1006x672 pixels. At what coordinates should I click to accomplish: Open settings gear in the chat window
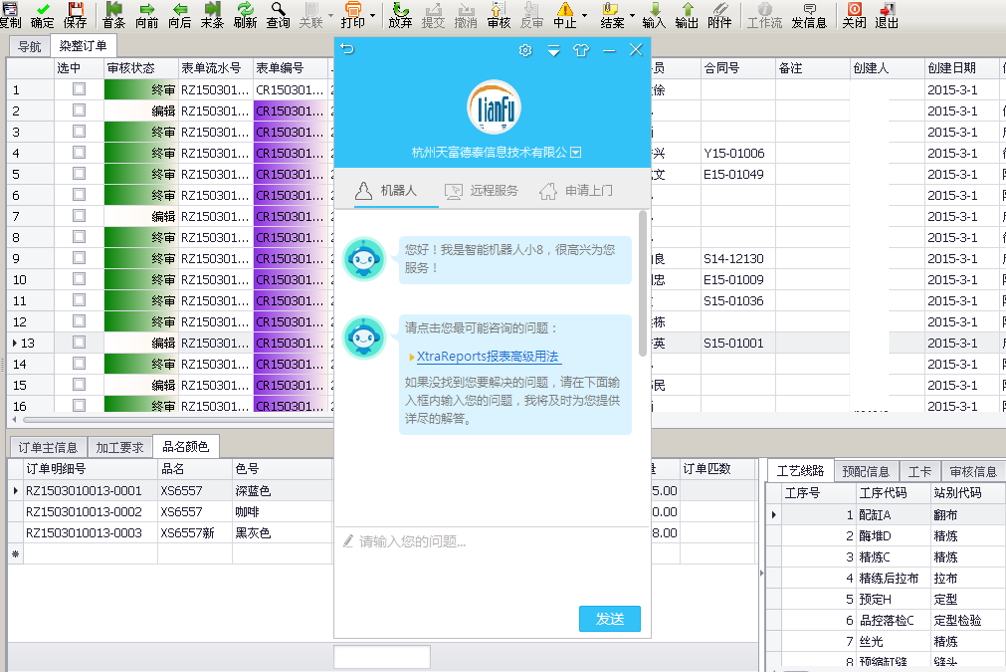[x=526, y=50]
